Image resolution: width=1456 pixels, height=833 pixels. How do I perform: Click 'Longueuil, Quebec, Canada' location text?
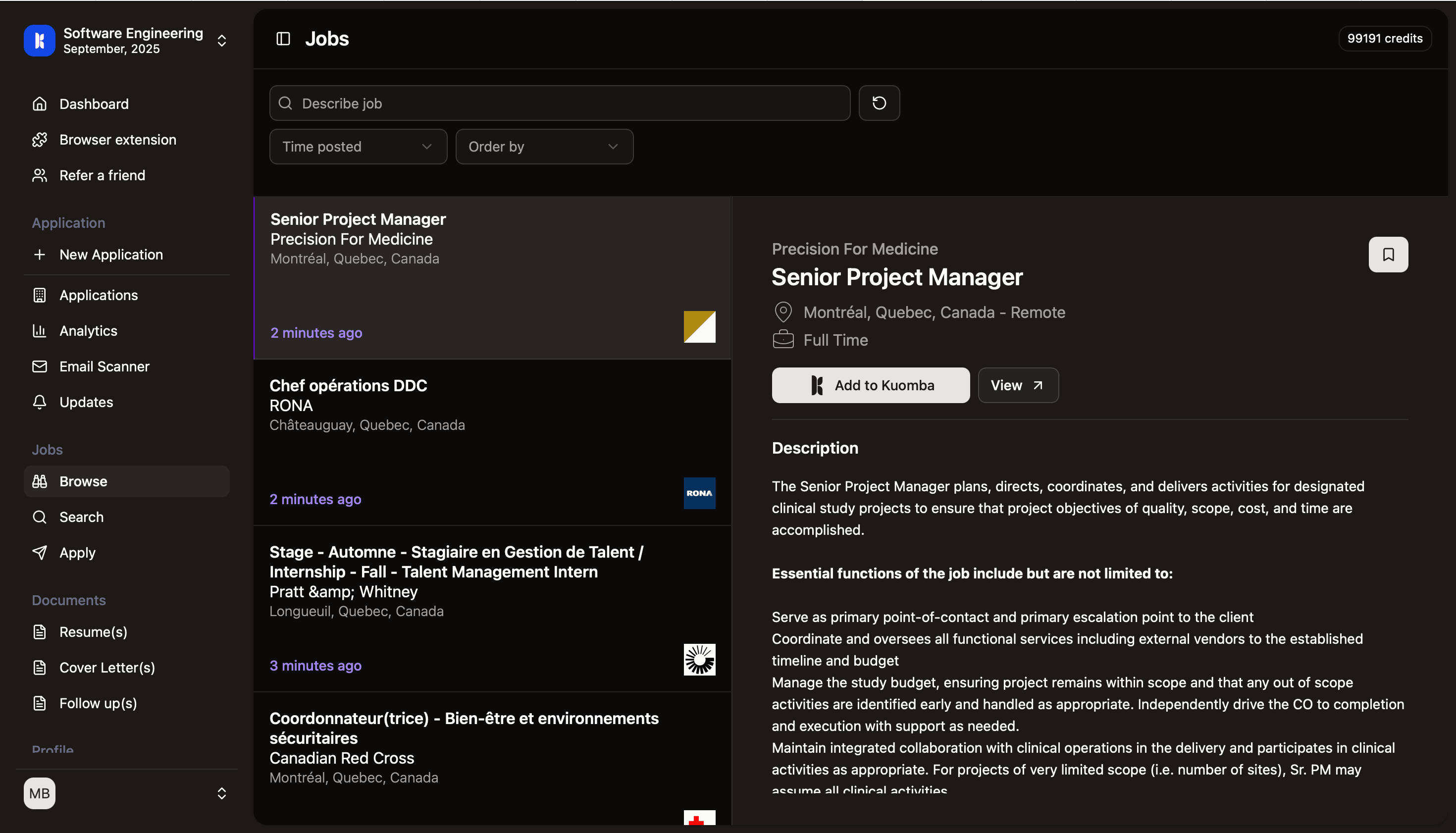coord(357,611)
